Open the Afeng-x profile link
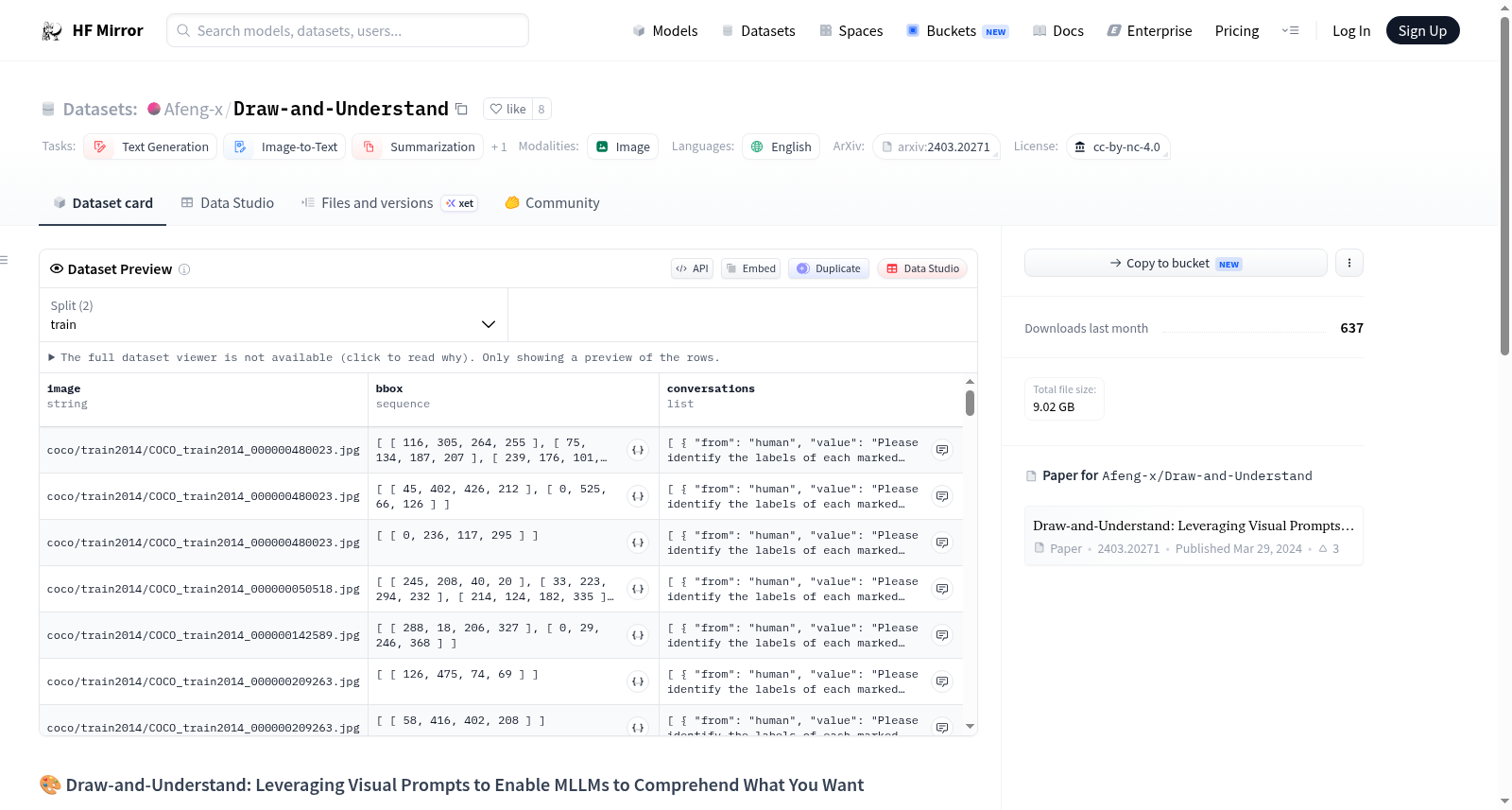 (194, 109)
